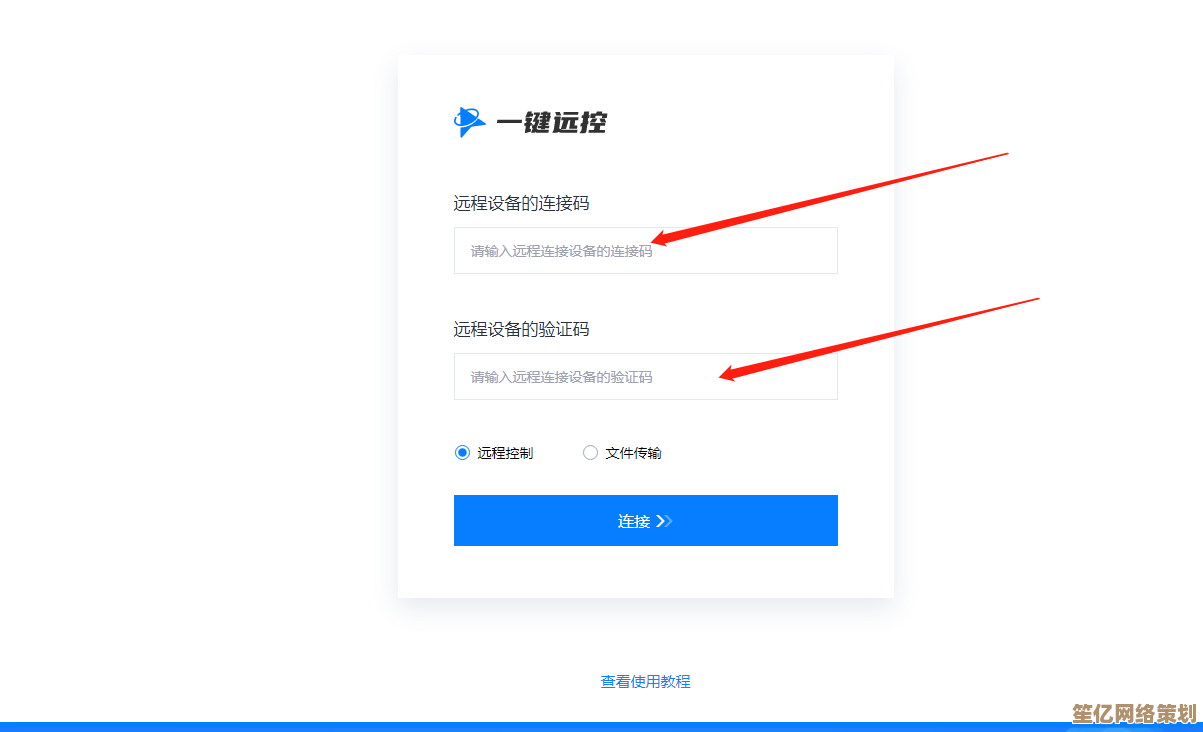Click the blue bar along the page bottom
This screenshot has height=732, width=1203.
click(x=601, y=727)
